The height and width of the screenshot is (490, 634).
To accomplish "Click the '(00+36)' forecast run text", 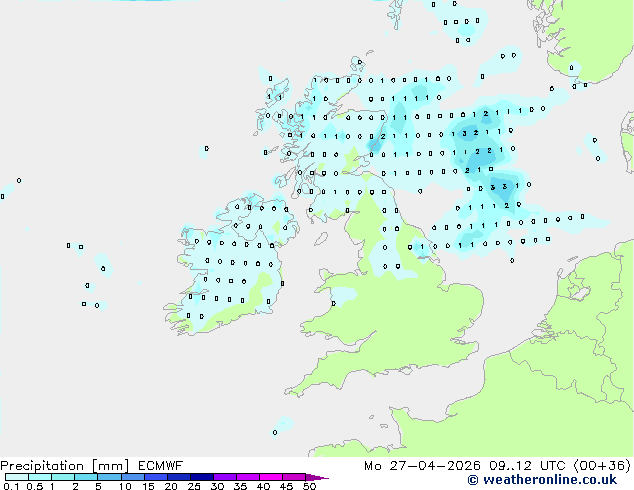I will click(602, 466).
